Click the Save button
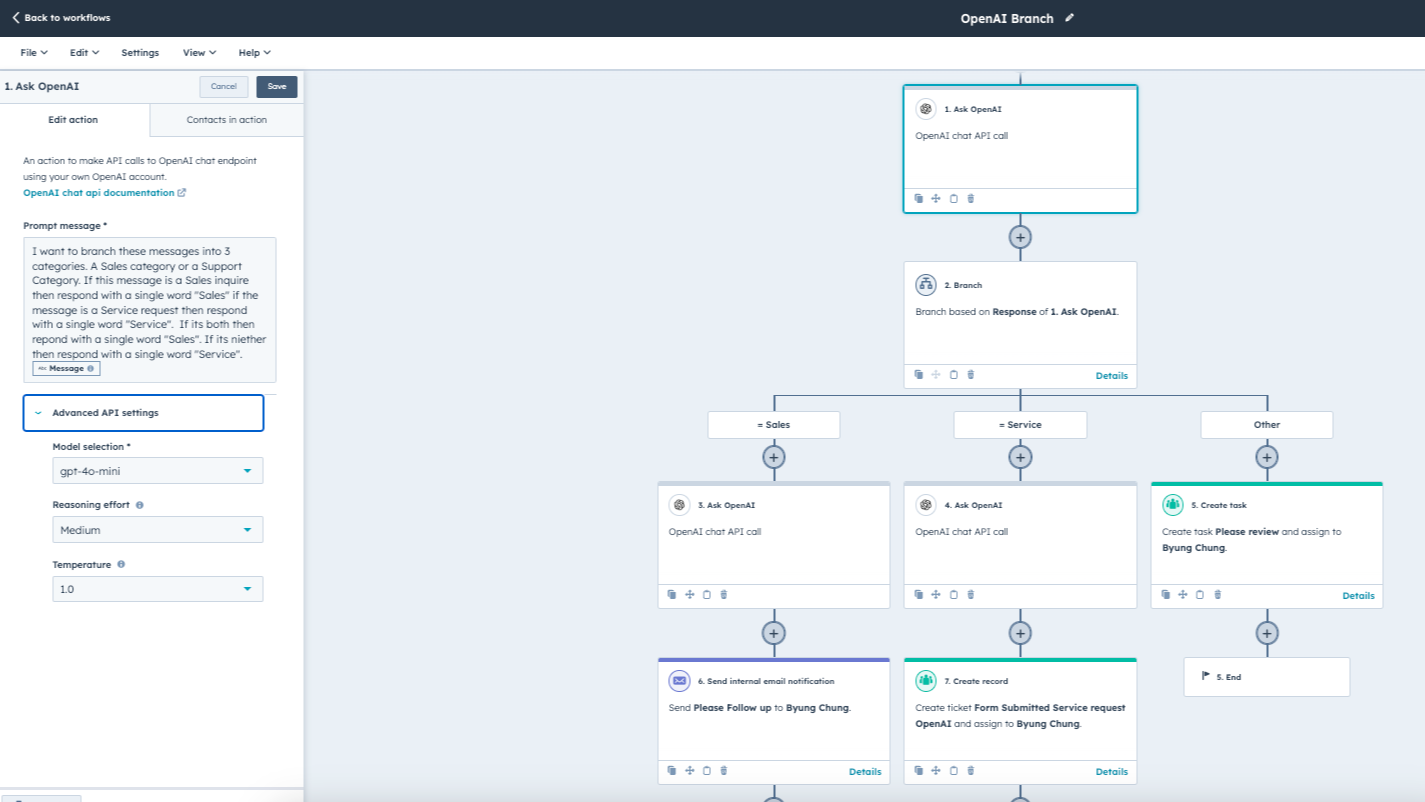The height and width of the screenshot is (802, 1425). coord(277,87)
